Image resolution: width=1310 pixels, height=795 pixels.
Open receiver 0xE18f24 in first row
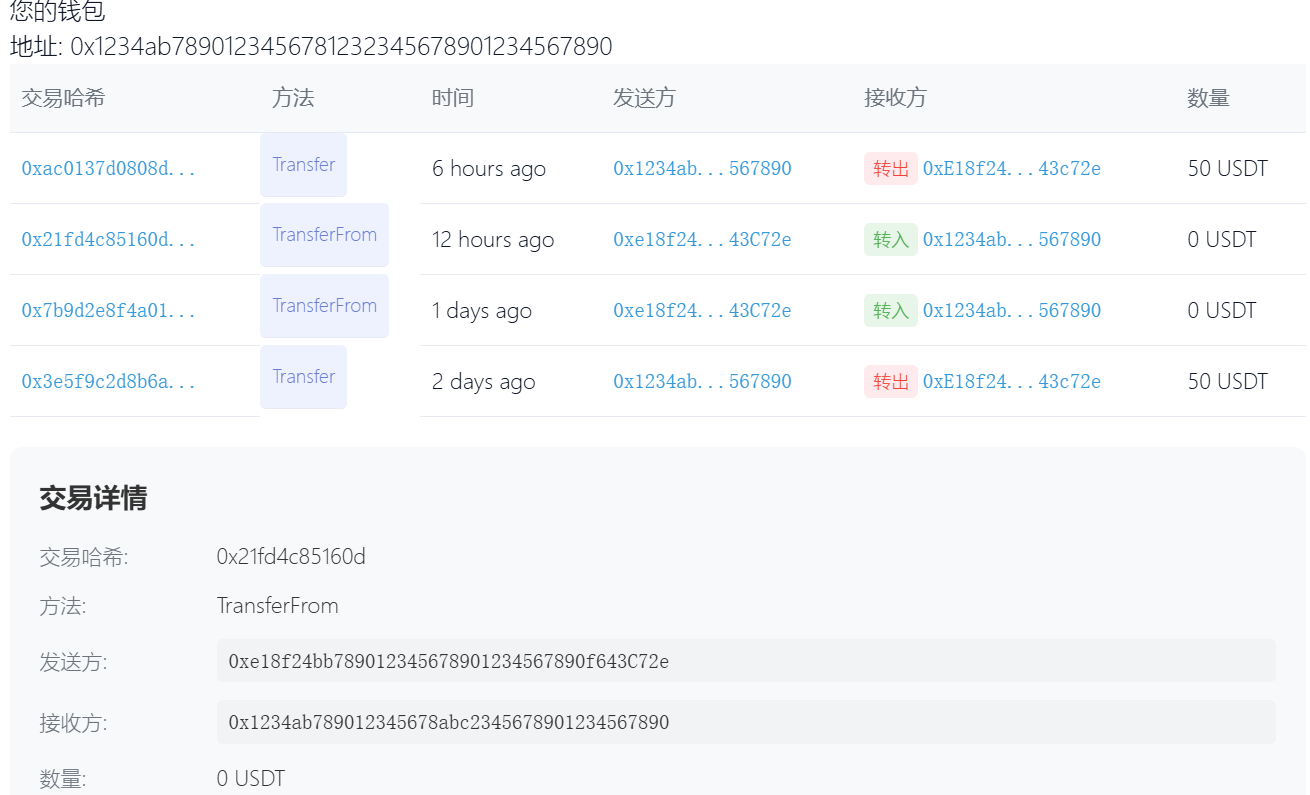coord(1011,168)
